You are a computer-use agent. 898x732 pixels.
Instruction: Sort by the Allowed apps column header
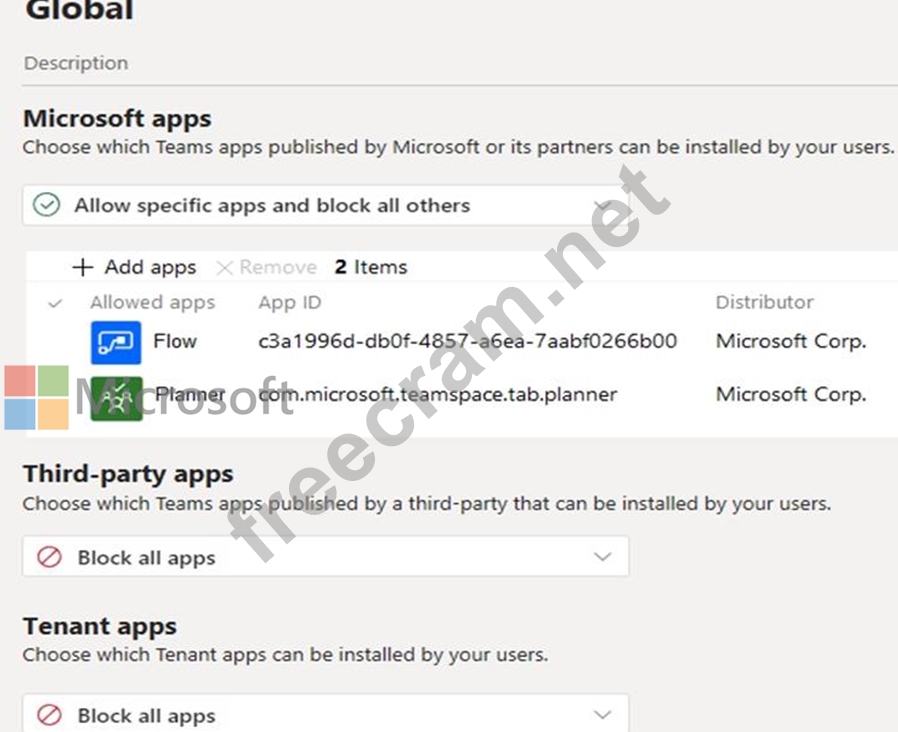pos(152,302)
